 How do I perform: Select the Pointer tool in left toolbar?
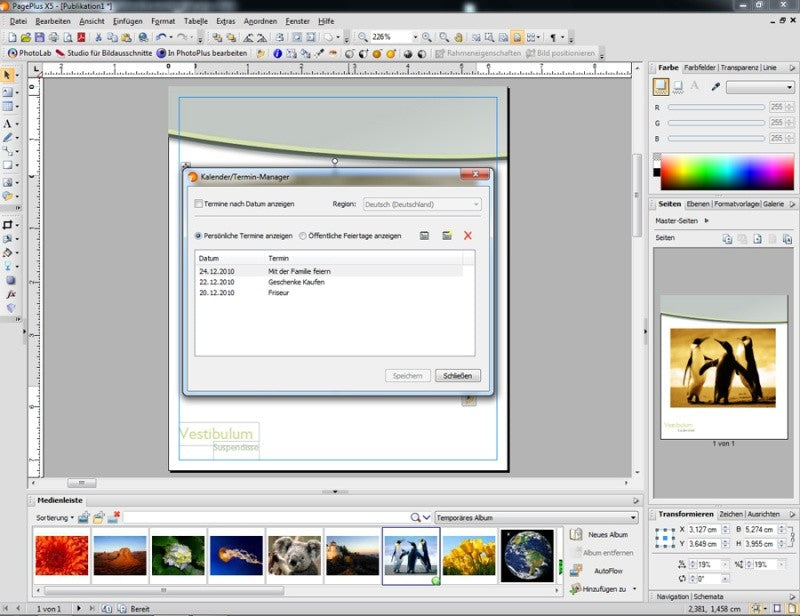point(7,75)
